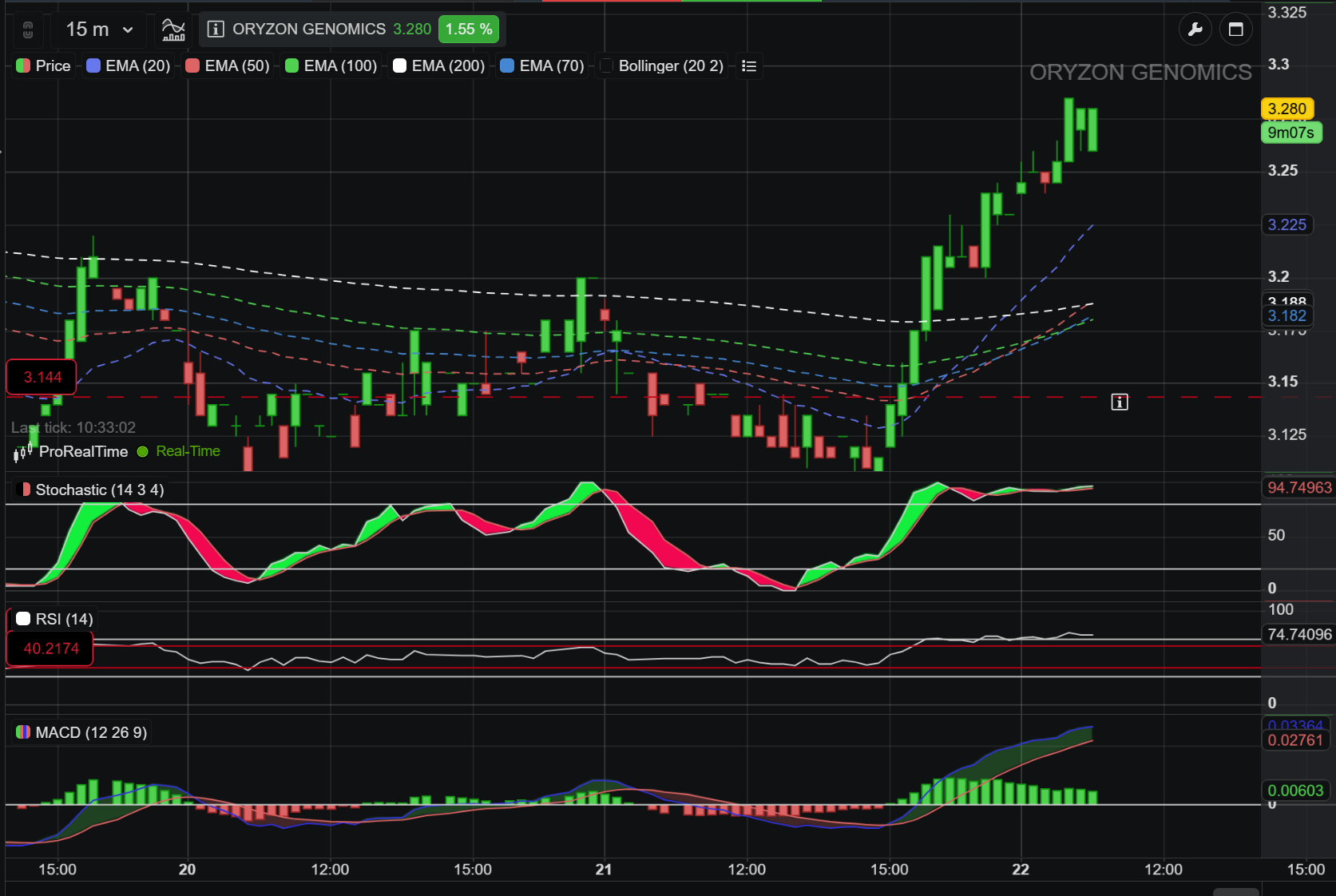Open chart settings wrench icon
Image resolution: width=1336 pixels, height=896 pixels.
pos(1195,30)
